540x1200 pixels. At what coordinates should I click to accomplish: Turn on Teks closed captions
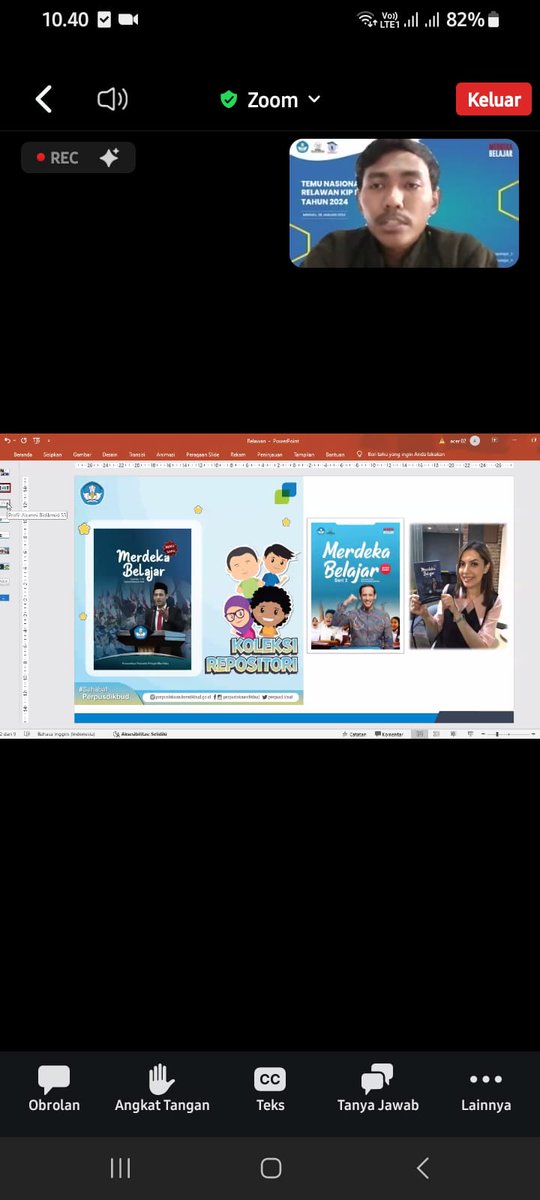(x=270, y=1088)
